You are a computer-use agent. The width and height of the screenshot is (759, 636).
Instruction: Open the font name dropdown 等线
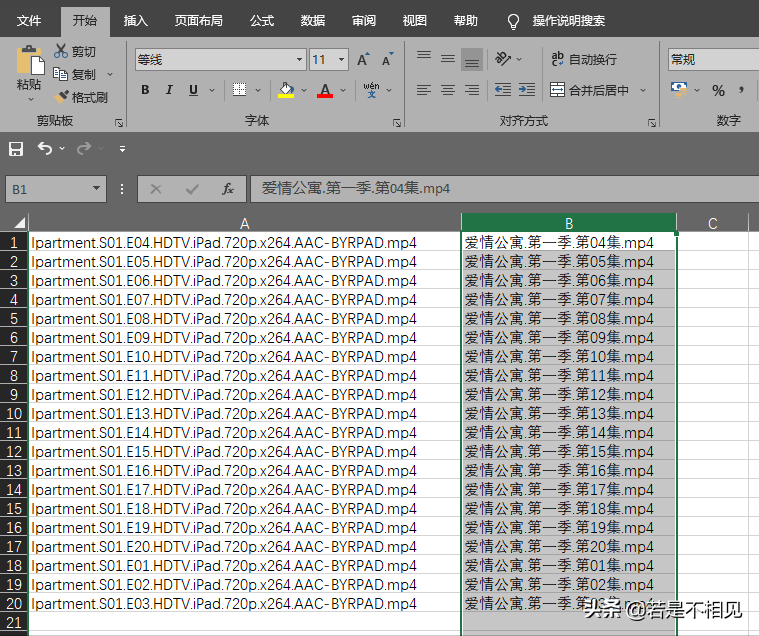coord(299,60)
